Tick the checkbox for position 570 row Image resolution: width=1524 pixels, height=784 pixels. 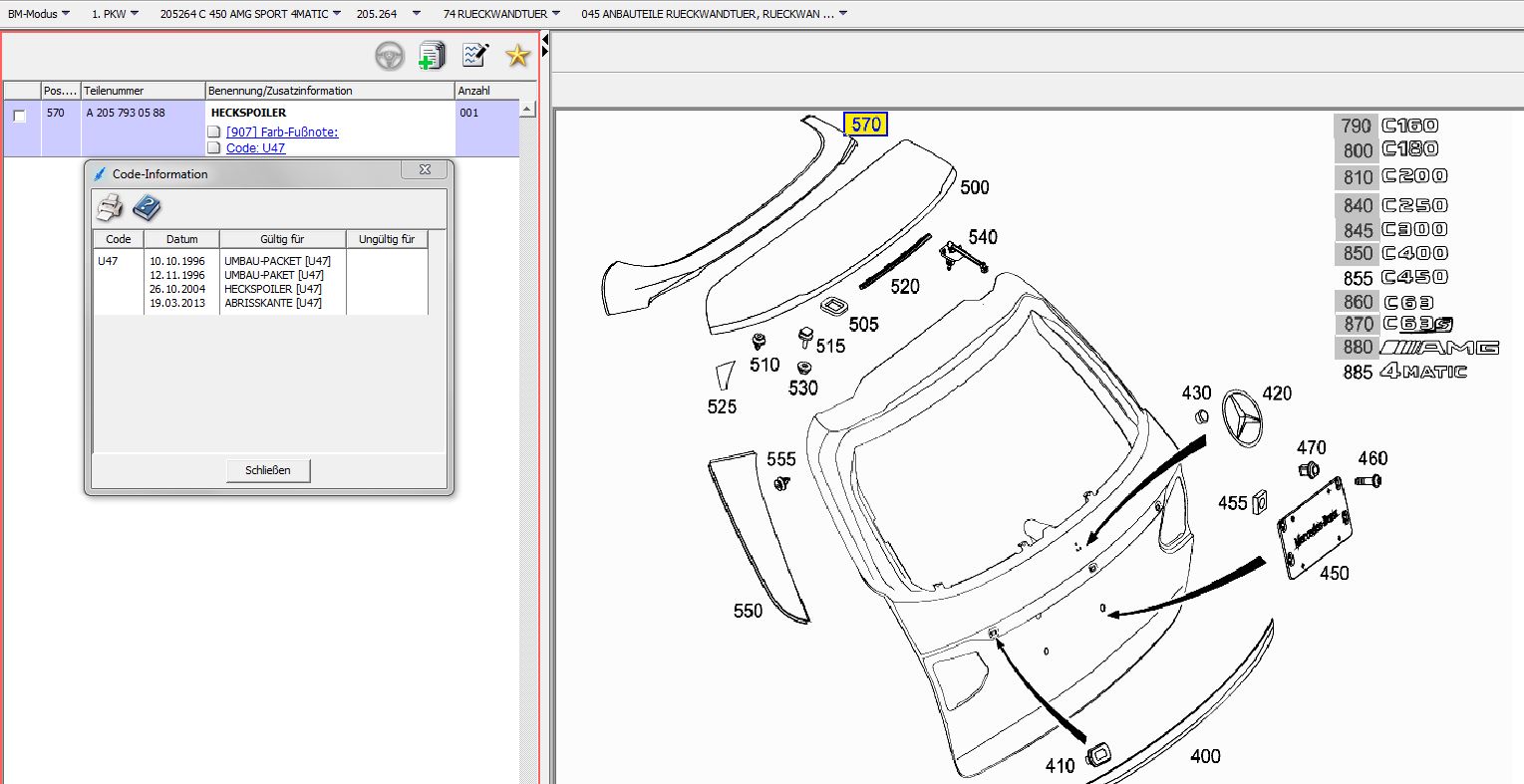(19, 116)
